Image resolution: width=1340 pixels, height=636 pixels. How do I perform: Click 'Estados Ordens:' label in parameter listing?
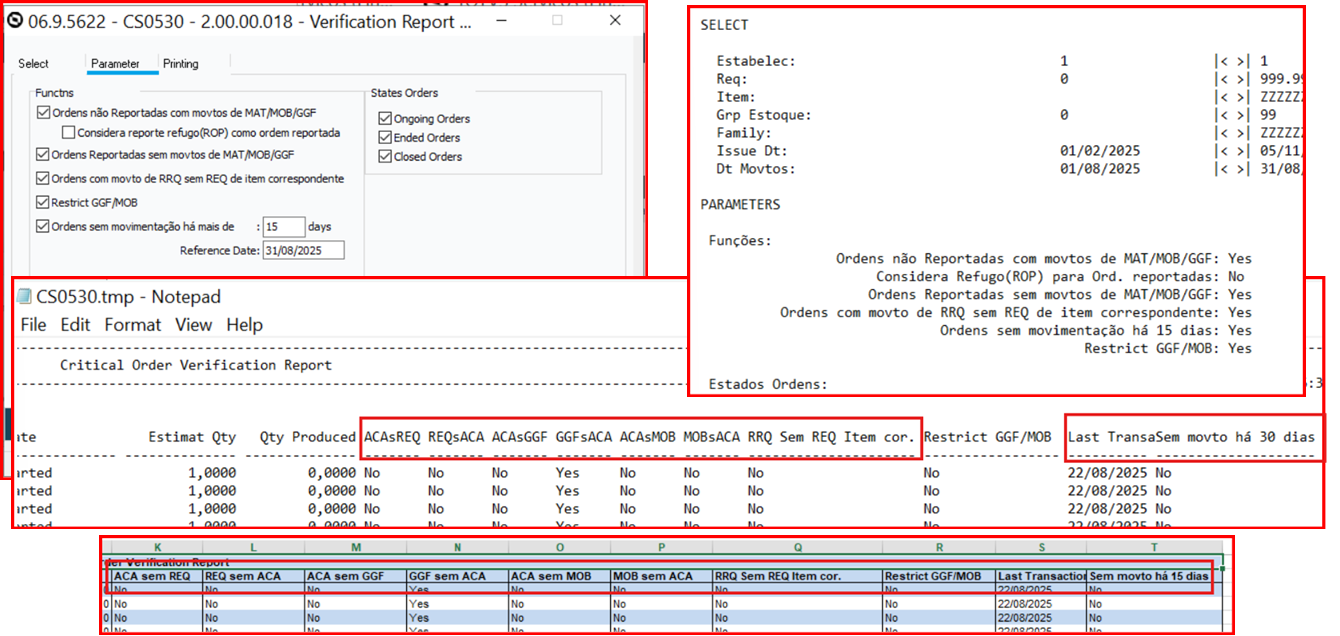click(768, 385)
